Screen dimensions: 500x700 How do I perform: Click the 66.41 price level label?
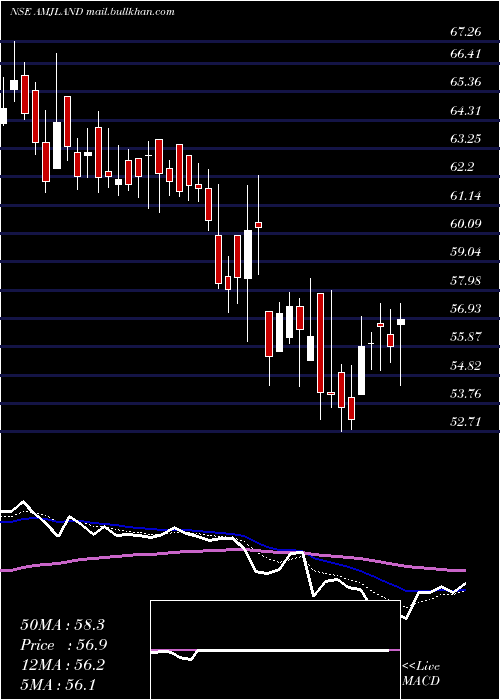click(x=466, y=54)
